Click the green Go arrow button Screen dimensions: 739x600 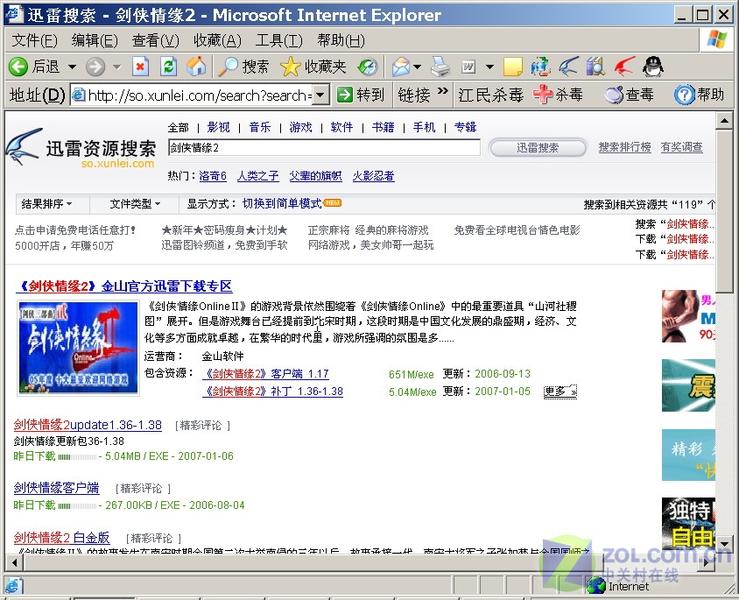pos(345,95)
